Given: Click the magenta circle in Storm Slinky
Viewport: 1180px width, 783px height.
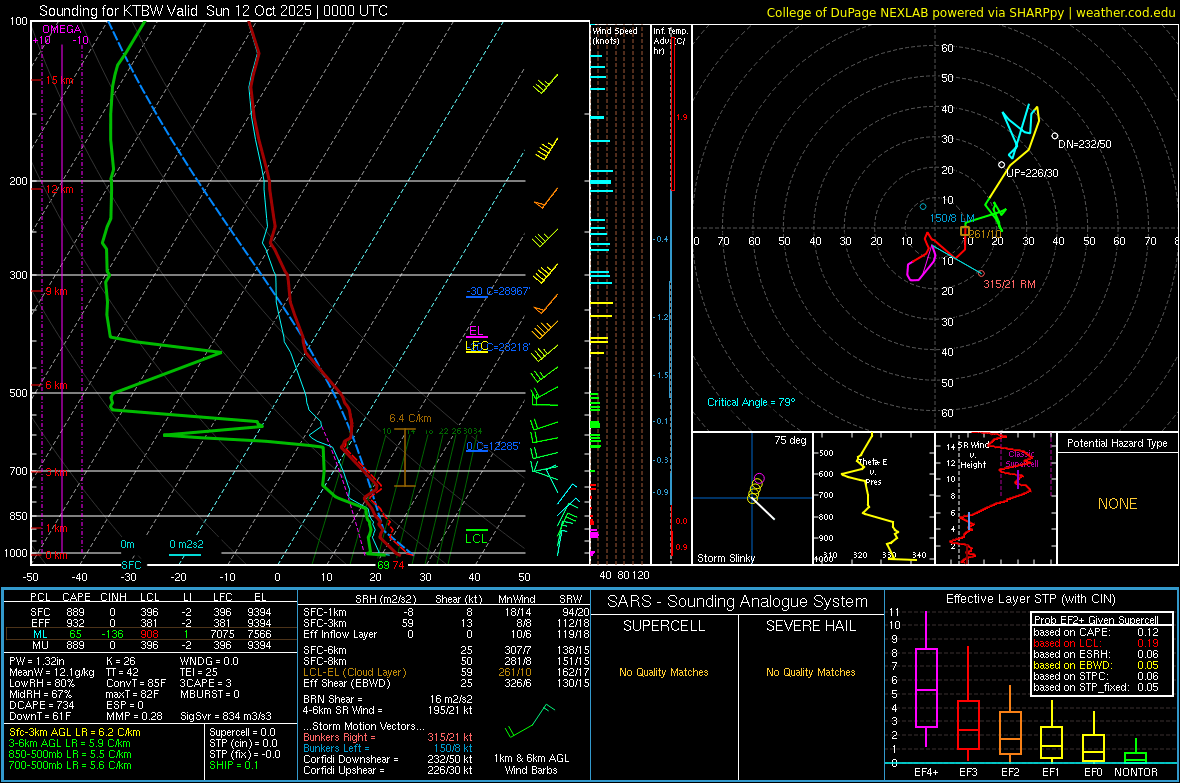Looking at the screenshot, I should point(759,477).
